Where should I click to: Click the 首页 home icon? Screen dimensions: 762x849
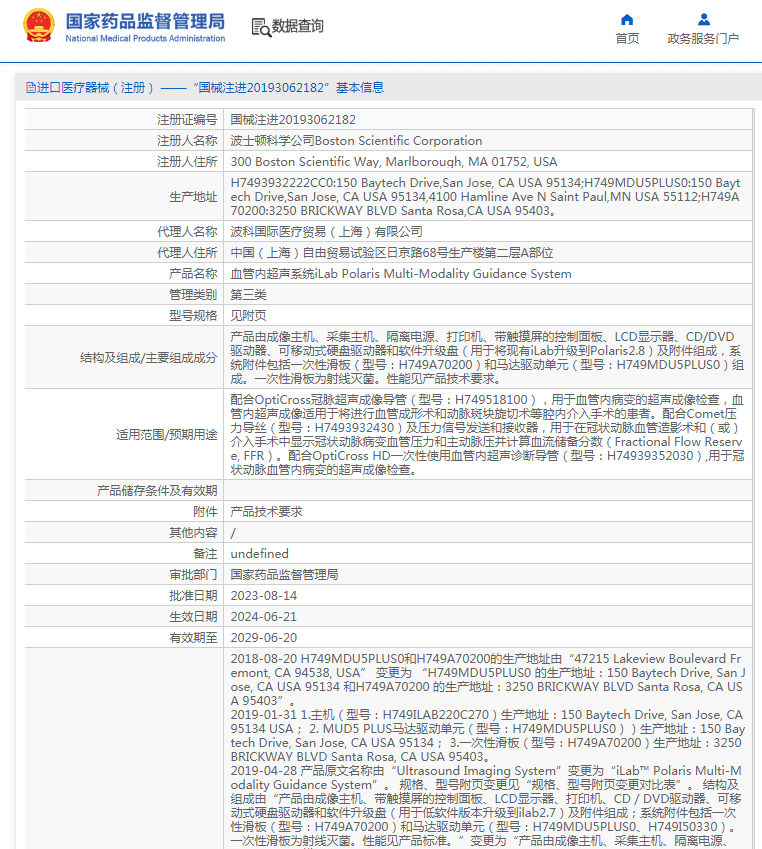627,20
